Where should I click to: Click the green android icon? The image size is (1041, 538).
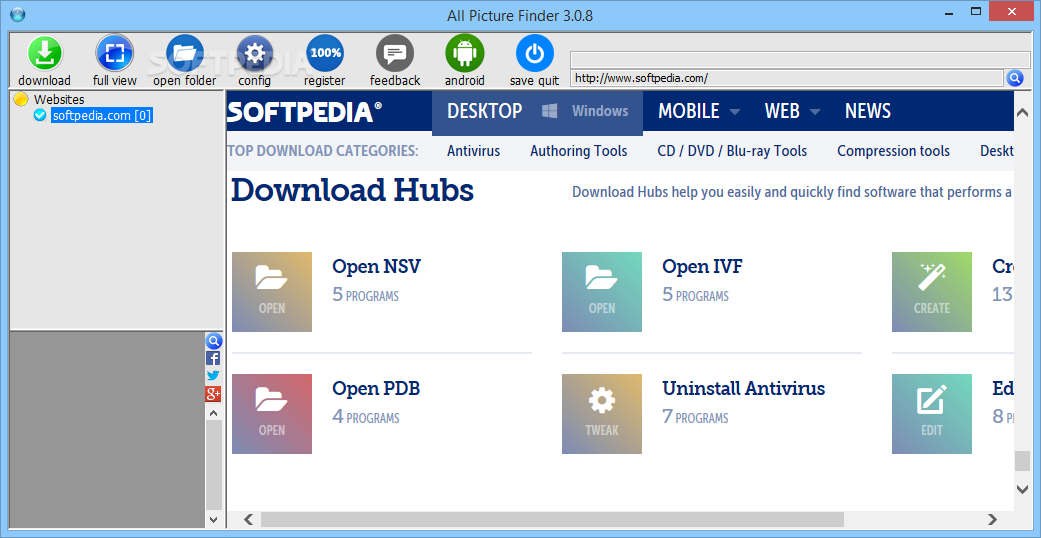point(465,53)
